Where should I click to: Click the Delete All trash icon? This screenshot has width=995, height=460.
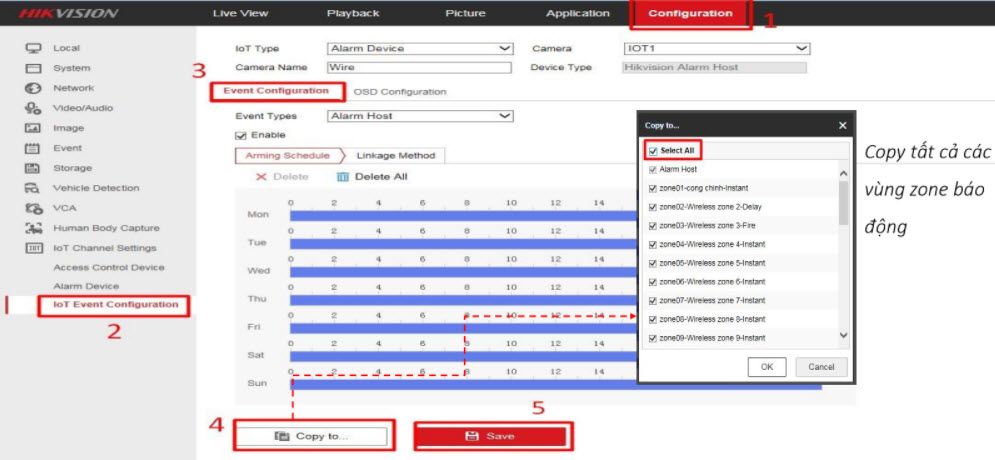coord(343,177)
